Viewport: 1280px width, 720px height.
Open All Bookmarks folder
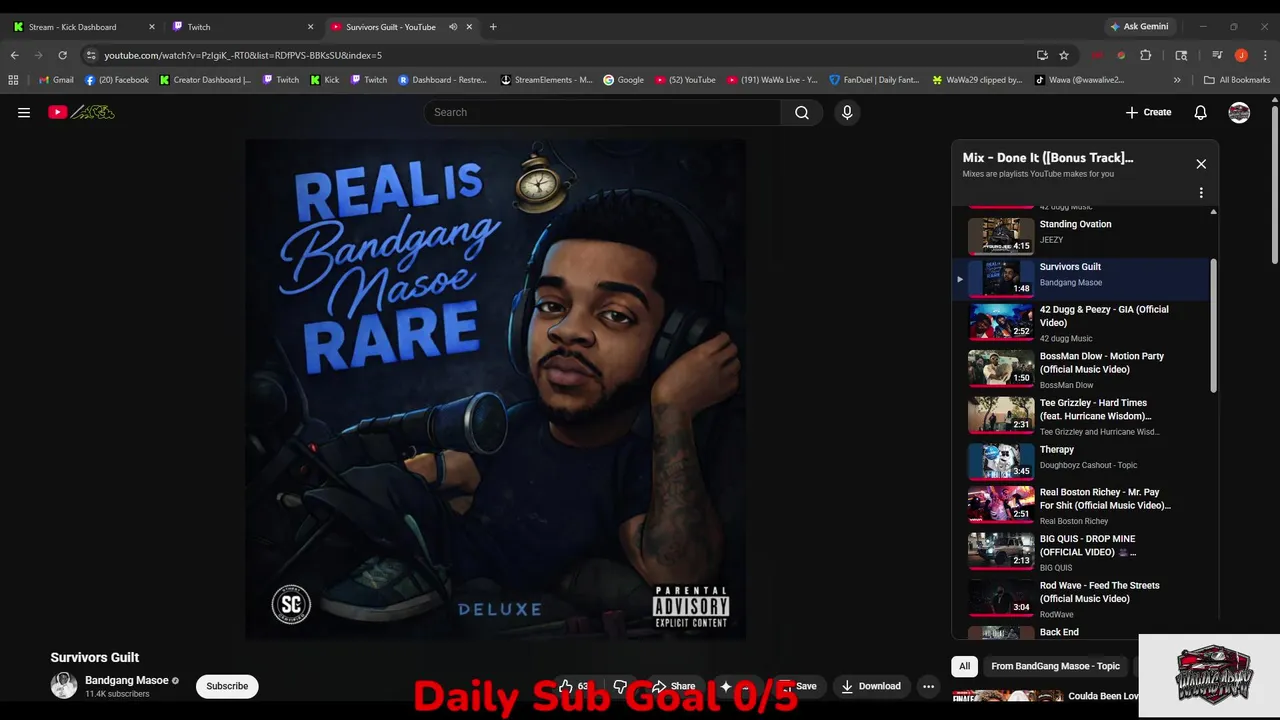tap(1237, 80)
